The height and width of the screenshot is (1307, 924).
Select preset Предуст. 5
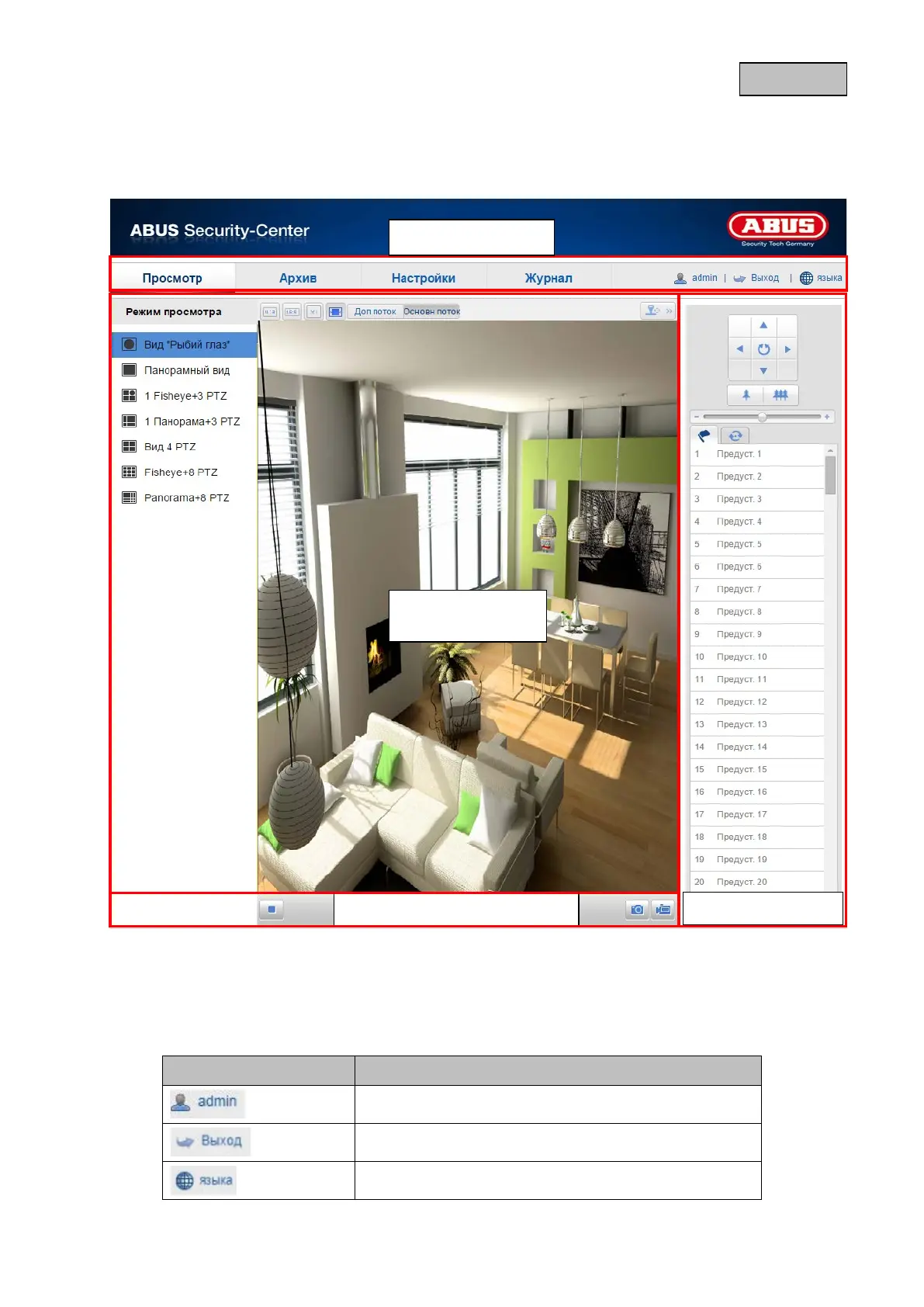[x=757, y=544]
